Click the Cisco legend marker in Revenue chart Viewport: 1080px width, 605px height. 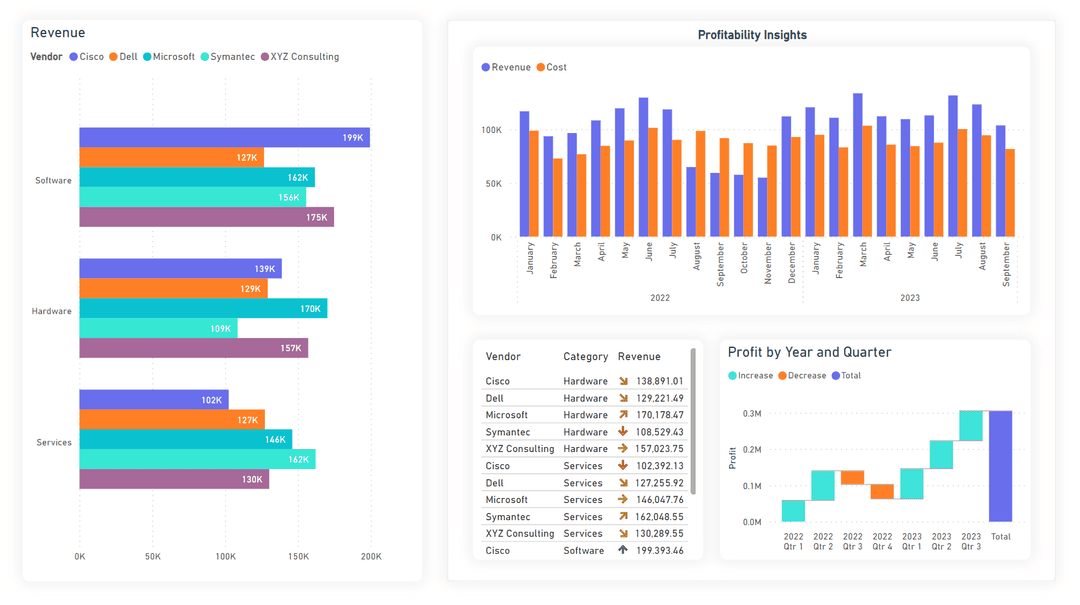[73, 57]
